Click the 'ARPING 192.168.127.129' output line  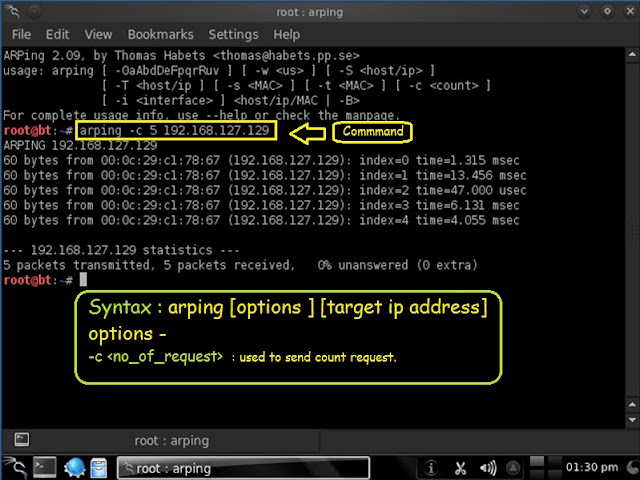[x=80, y=145]
